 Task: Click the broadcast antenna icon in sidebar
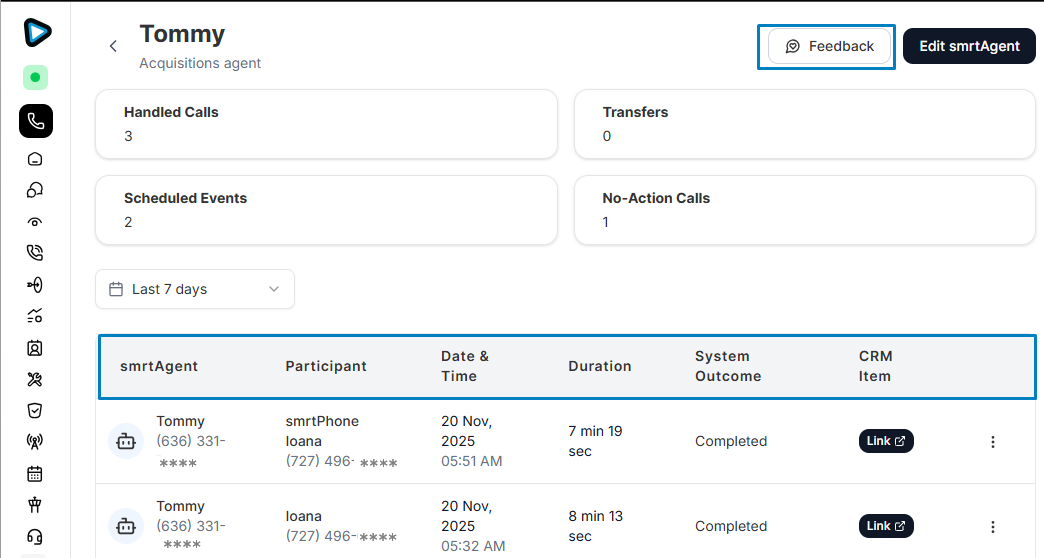pyautogui.click(x=36, y=441)
